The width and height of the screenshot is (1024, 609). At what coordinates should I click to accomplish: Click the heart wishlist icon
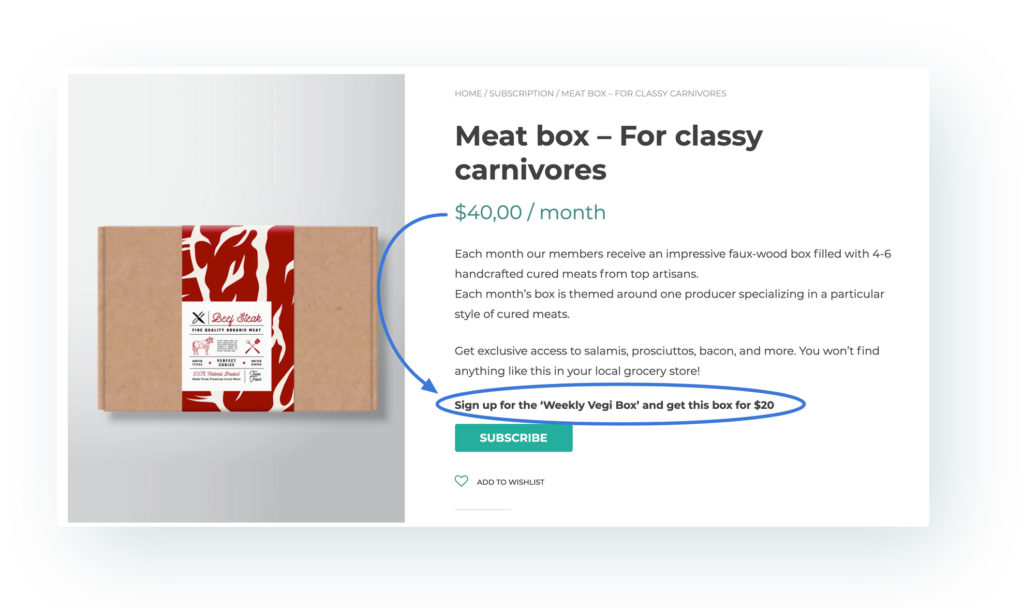pyautogui.click(x=461, y=481)
